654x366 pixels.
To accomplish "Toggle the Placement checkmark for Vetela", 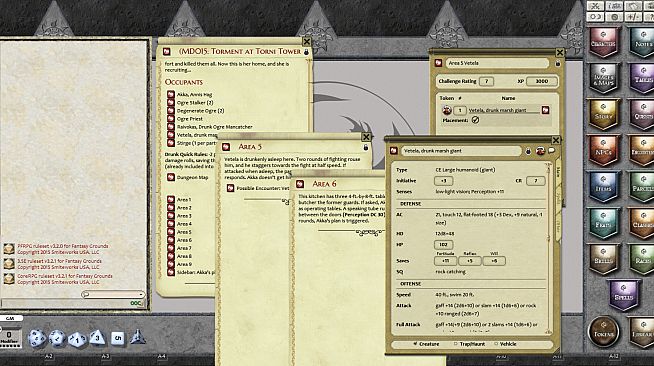I will pos(475,120).
